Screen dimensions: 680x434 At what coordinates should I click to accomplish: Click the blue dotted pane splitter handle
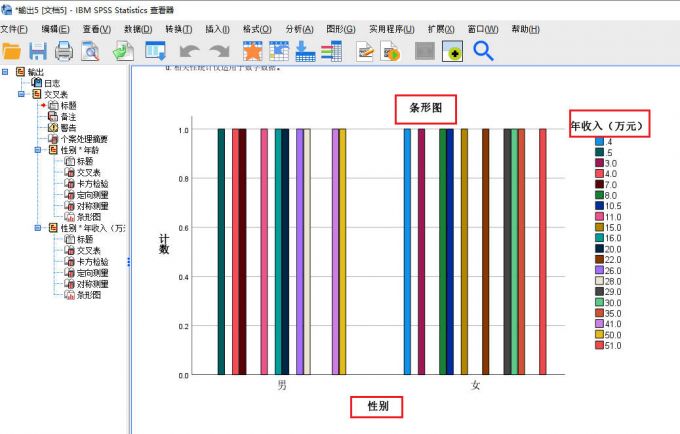coord(128,262)
